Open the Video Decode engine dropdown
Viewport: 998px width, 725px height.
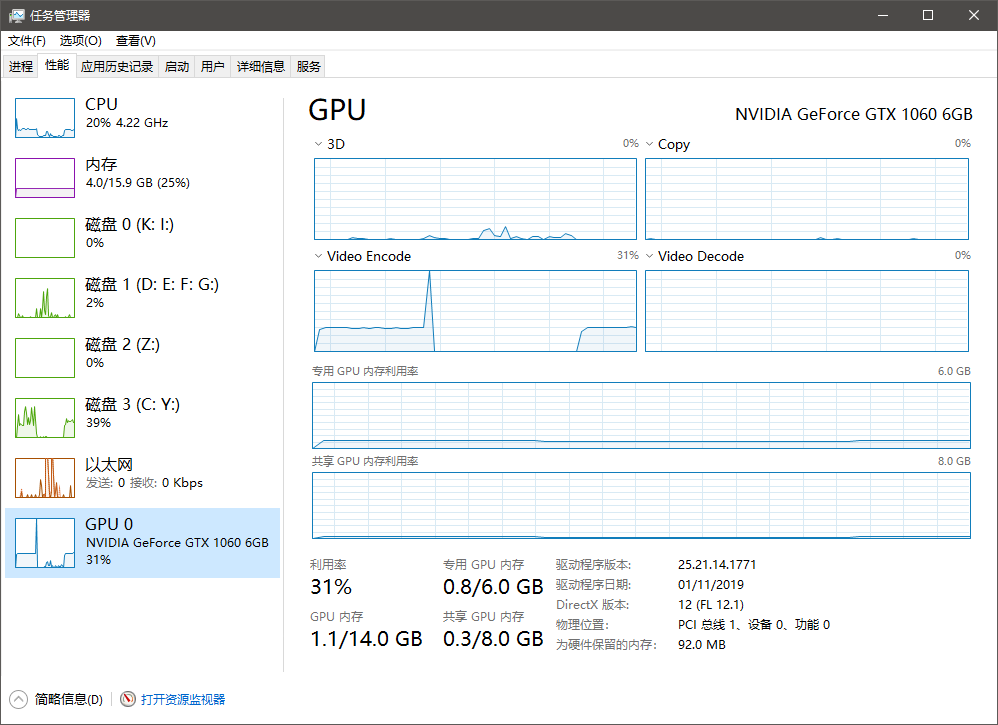click(649, 256)
